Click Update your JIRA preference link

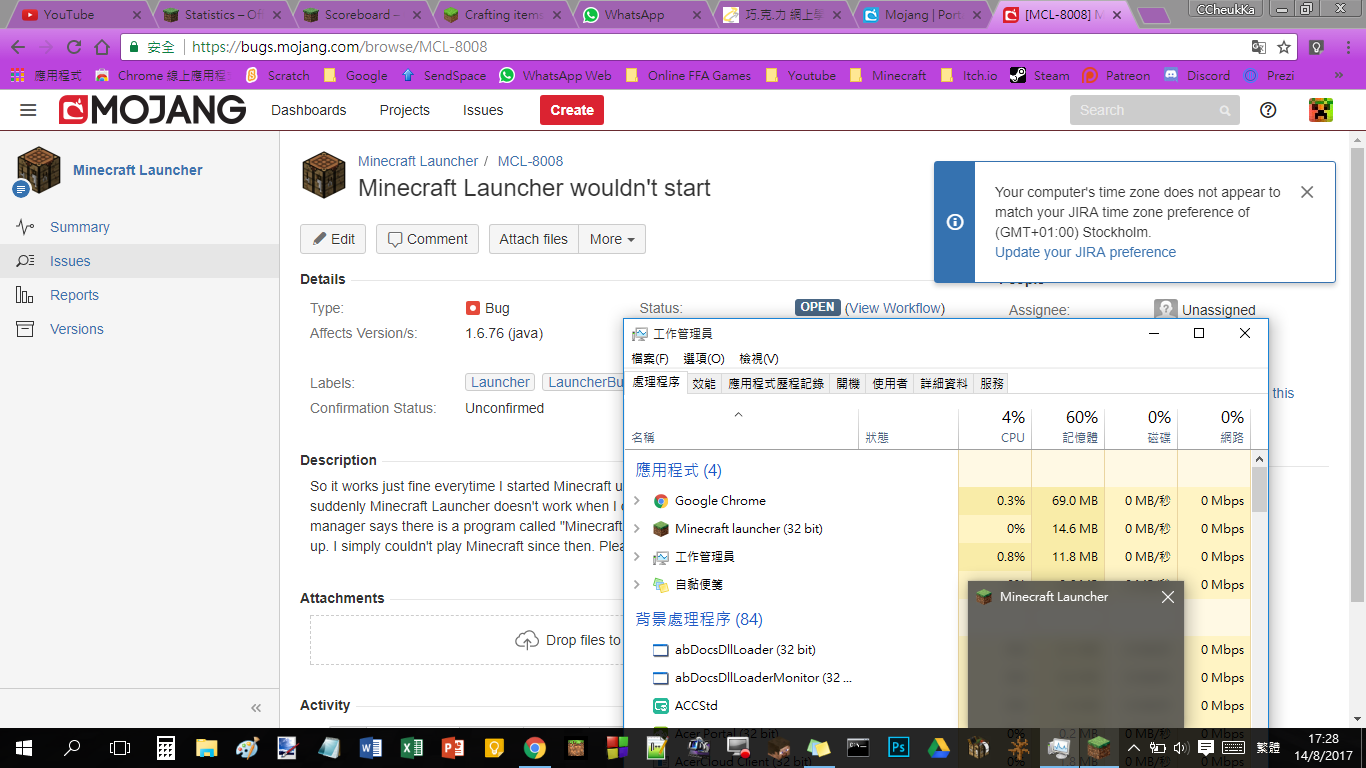[x=1085, y=252]
